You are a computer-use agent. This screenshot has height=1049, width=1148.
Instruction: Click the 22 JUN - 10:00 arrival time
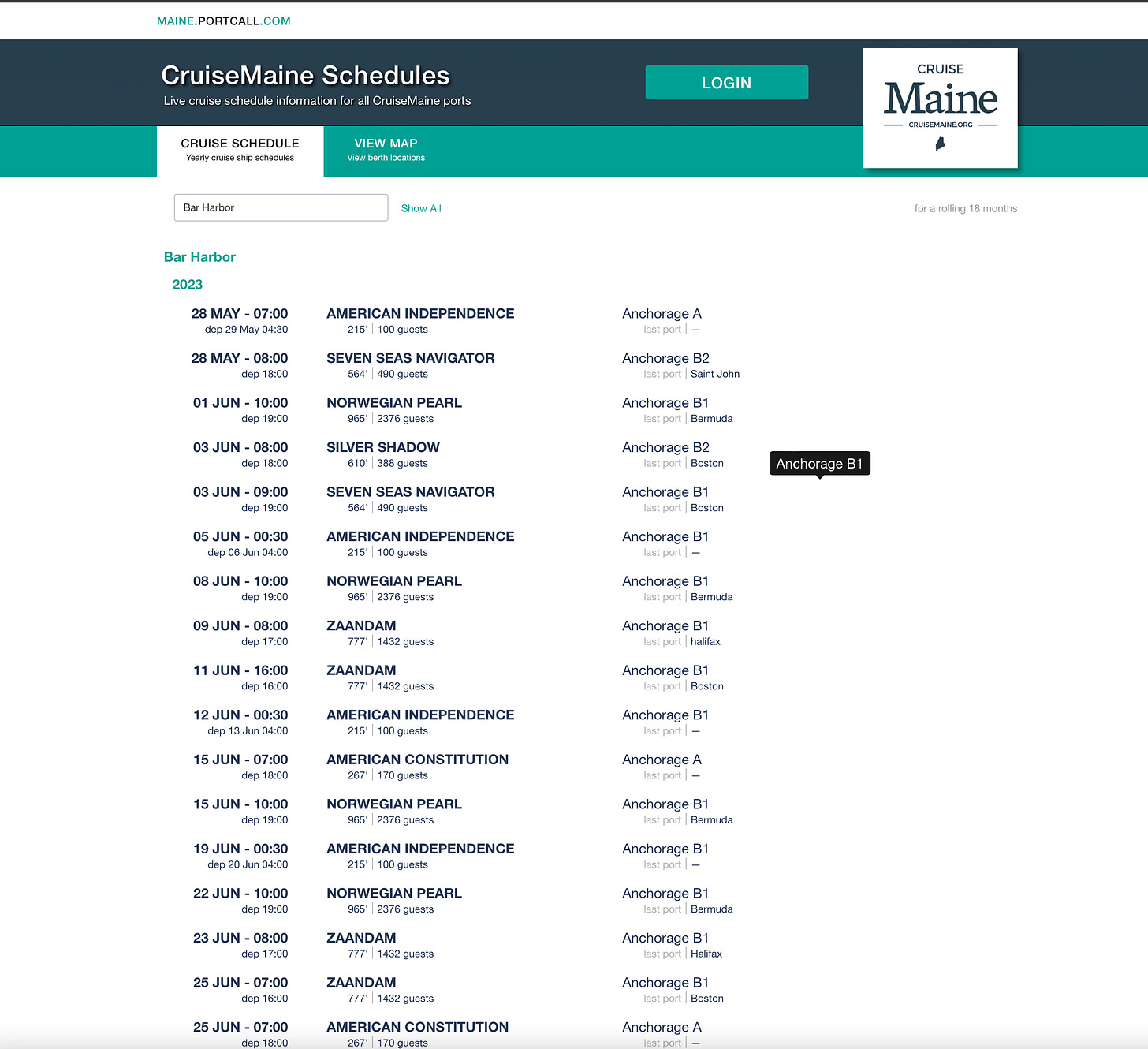[240, 894]
